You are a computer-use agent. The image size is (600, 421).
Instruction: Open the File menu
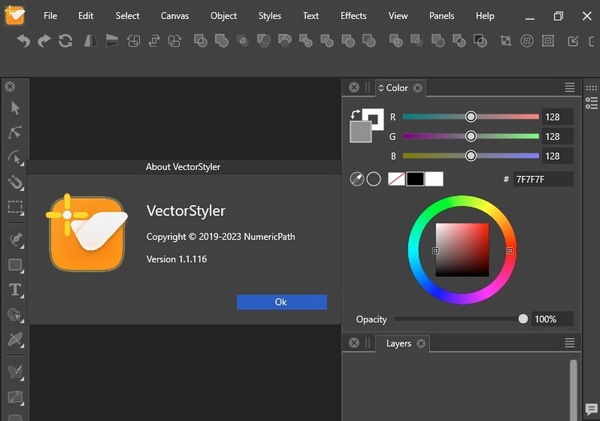point(50,16)
